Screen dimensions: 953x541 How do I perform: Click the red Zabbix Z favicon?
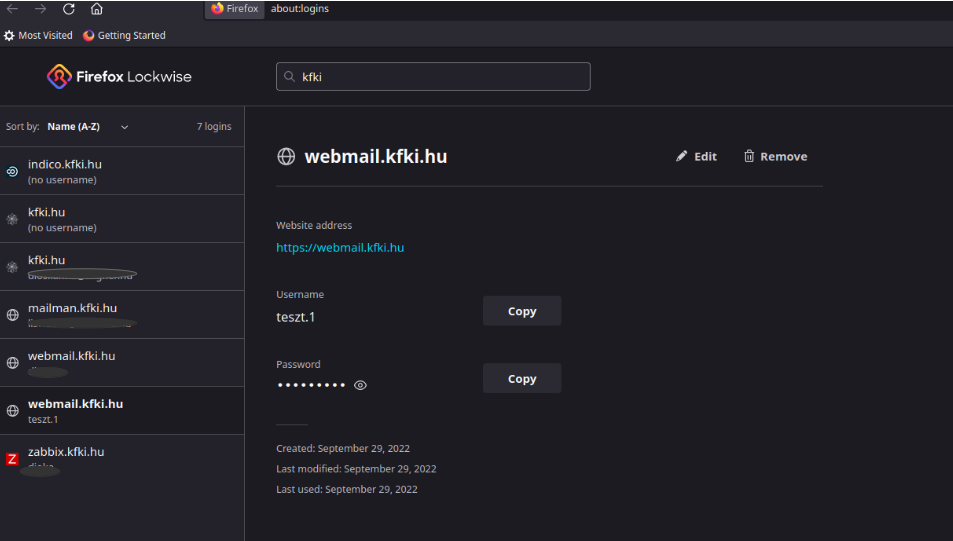(x=12, y=459)
